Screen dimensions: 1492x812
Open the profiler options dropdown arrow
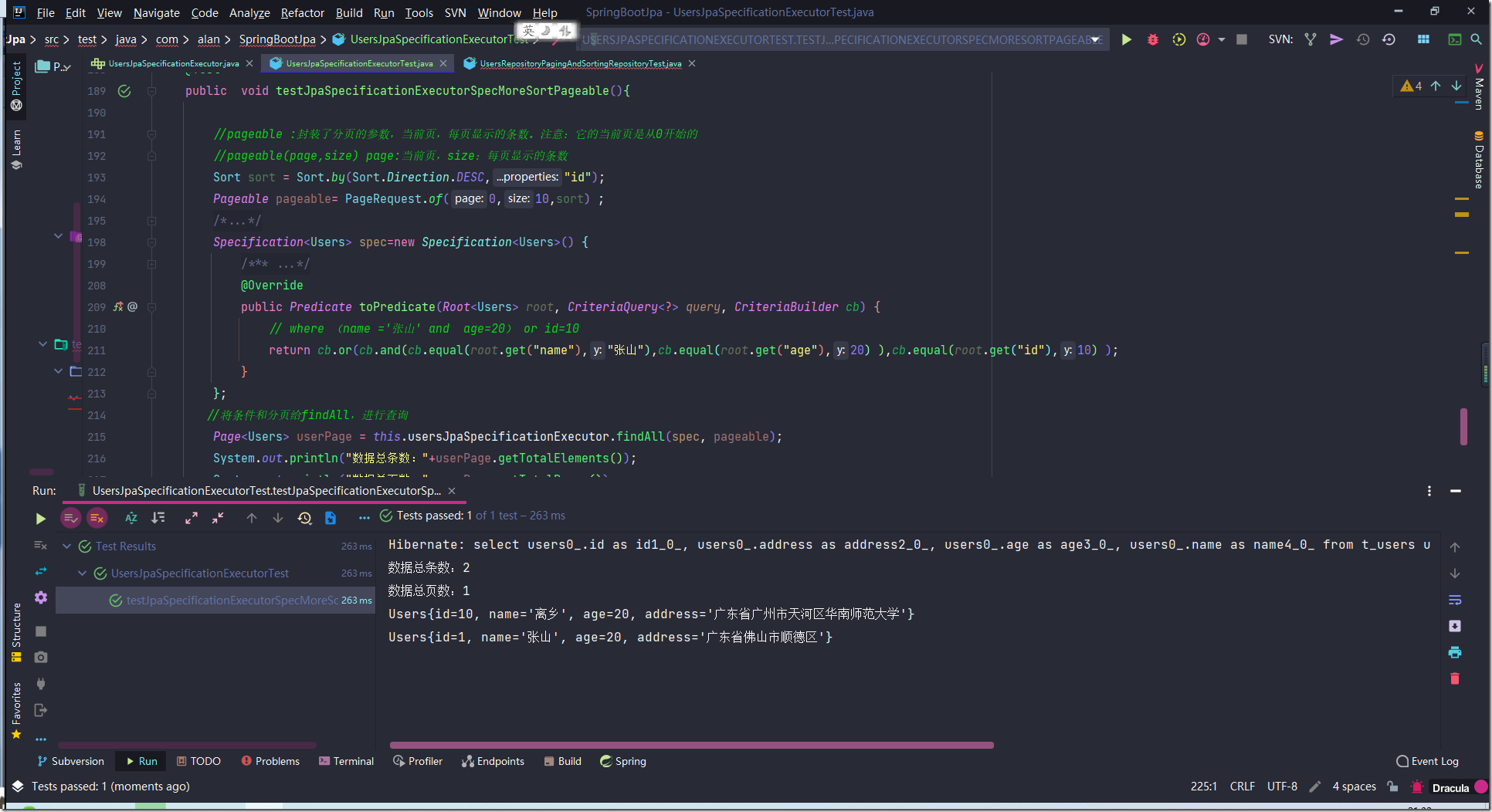click(x=1222, y=39)
